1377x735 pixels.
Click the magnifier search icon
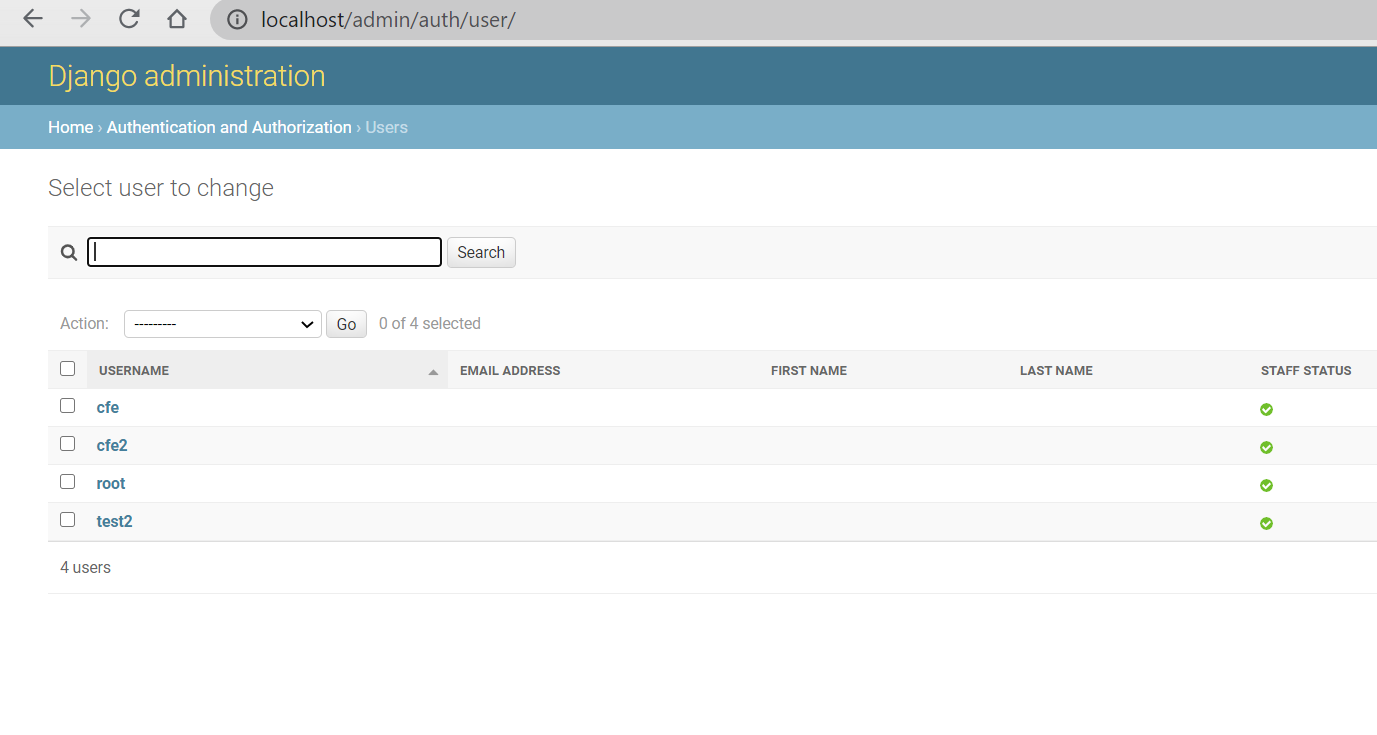coord(69,253)
